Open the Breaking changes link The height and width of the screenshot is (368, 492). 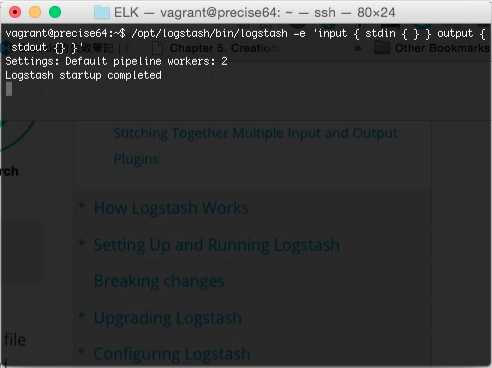(159, 281)
